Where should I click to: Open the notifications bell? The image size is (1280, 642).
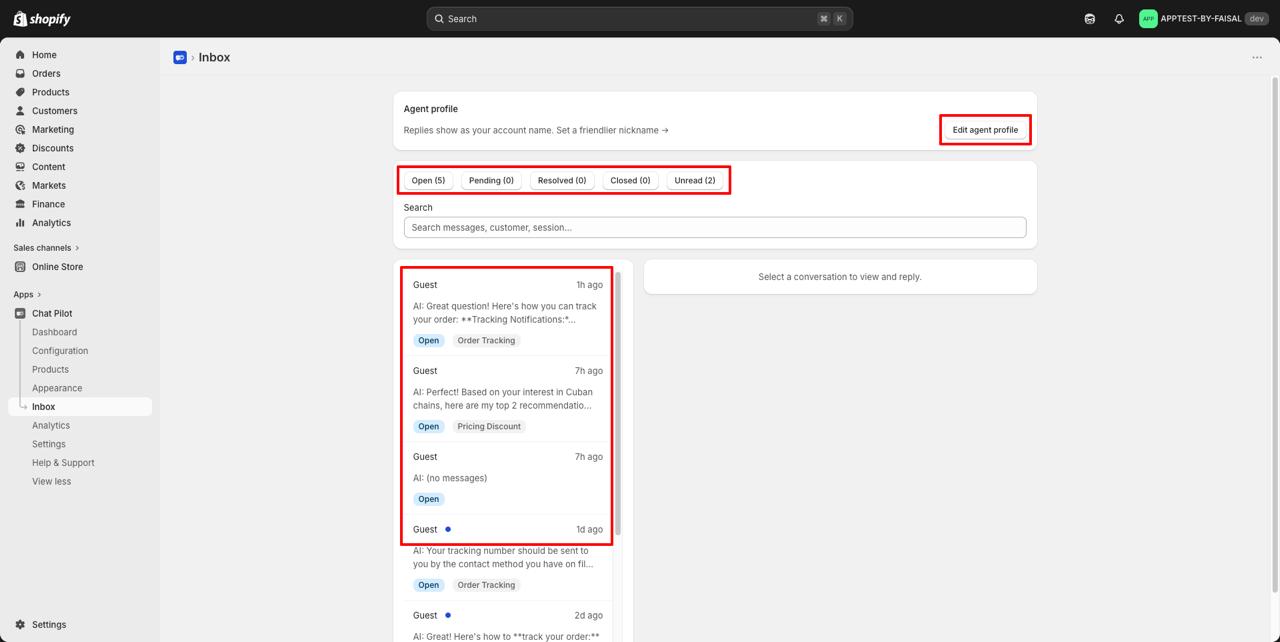(x=1119, y=19)
